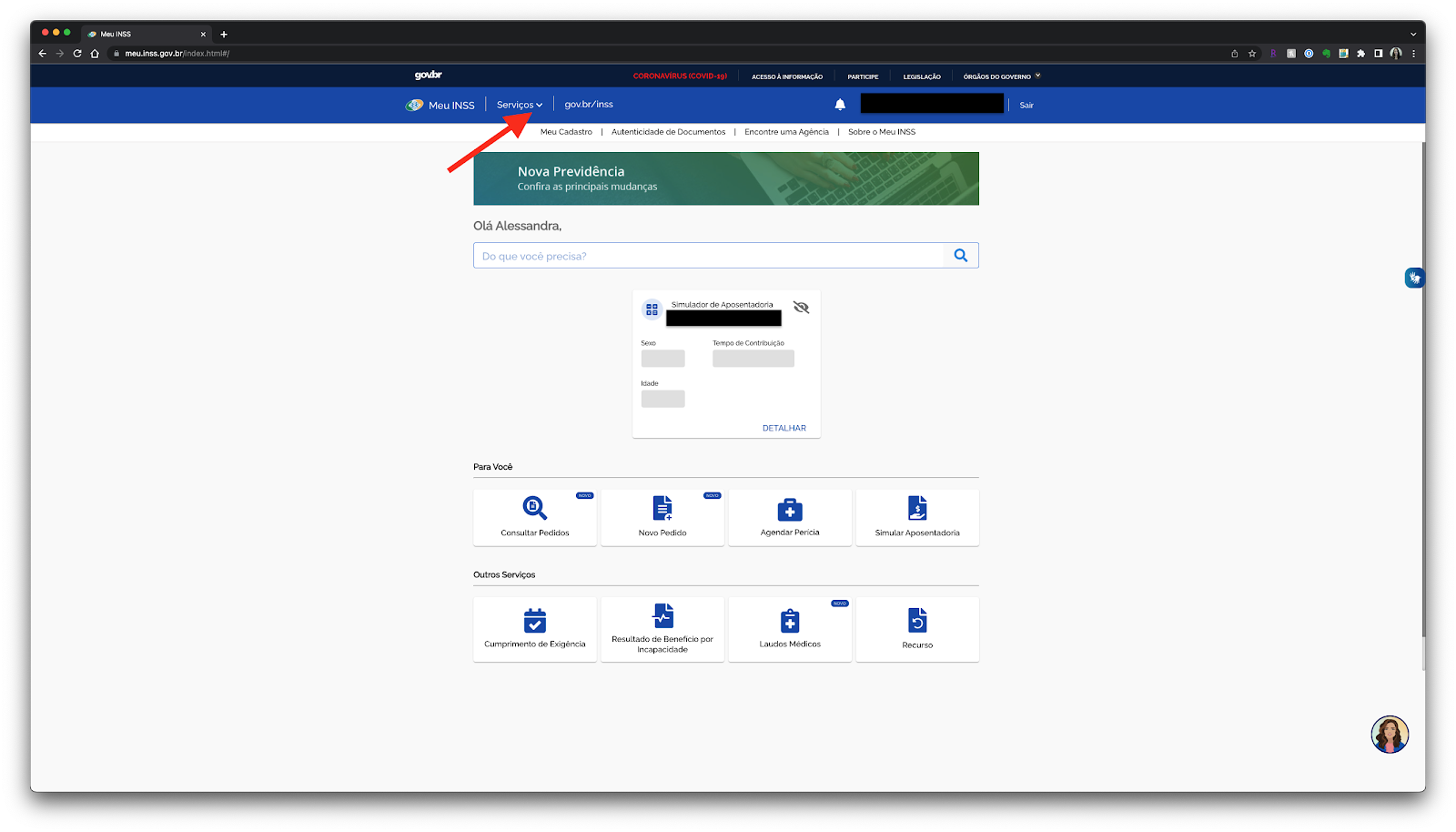Open the notifications bell
Screen dimensions: 1456x832
(840, 105)
